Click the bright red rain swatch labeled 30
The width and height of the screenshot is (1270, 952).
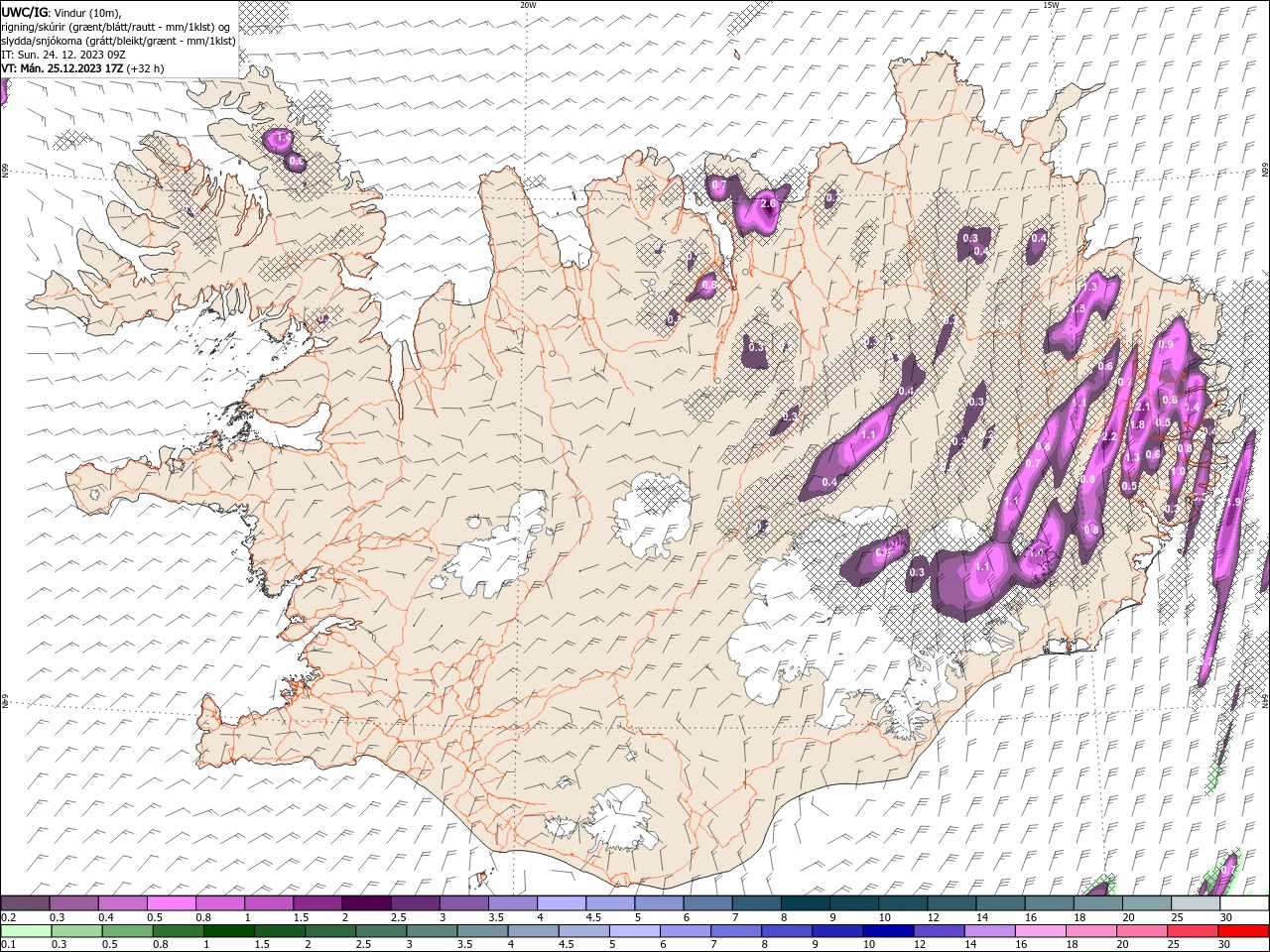[x=1243, y=931]
